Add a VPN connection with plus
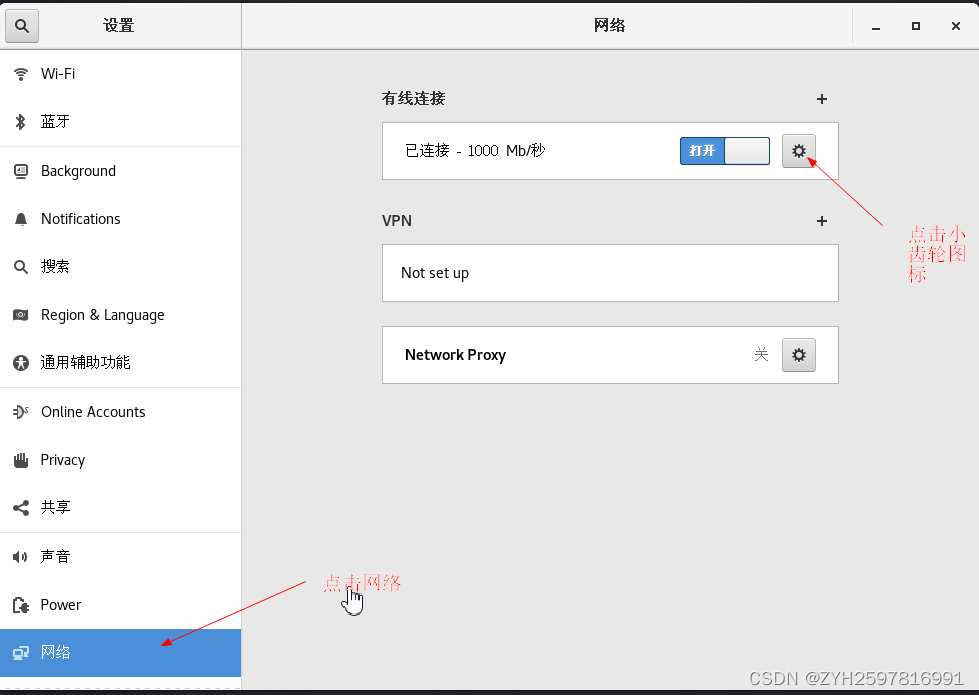979x695 pixels. (822, 221)
